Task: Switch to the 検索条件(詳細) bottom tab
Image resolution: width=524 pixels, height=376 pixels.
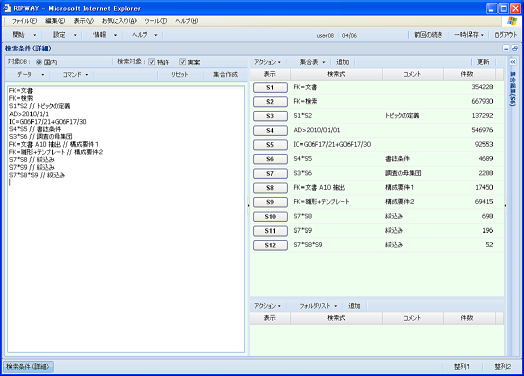Action: [x=28, y=367]
